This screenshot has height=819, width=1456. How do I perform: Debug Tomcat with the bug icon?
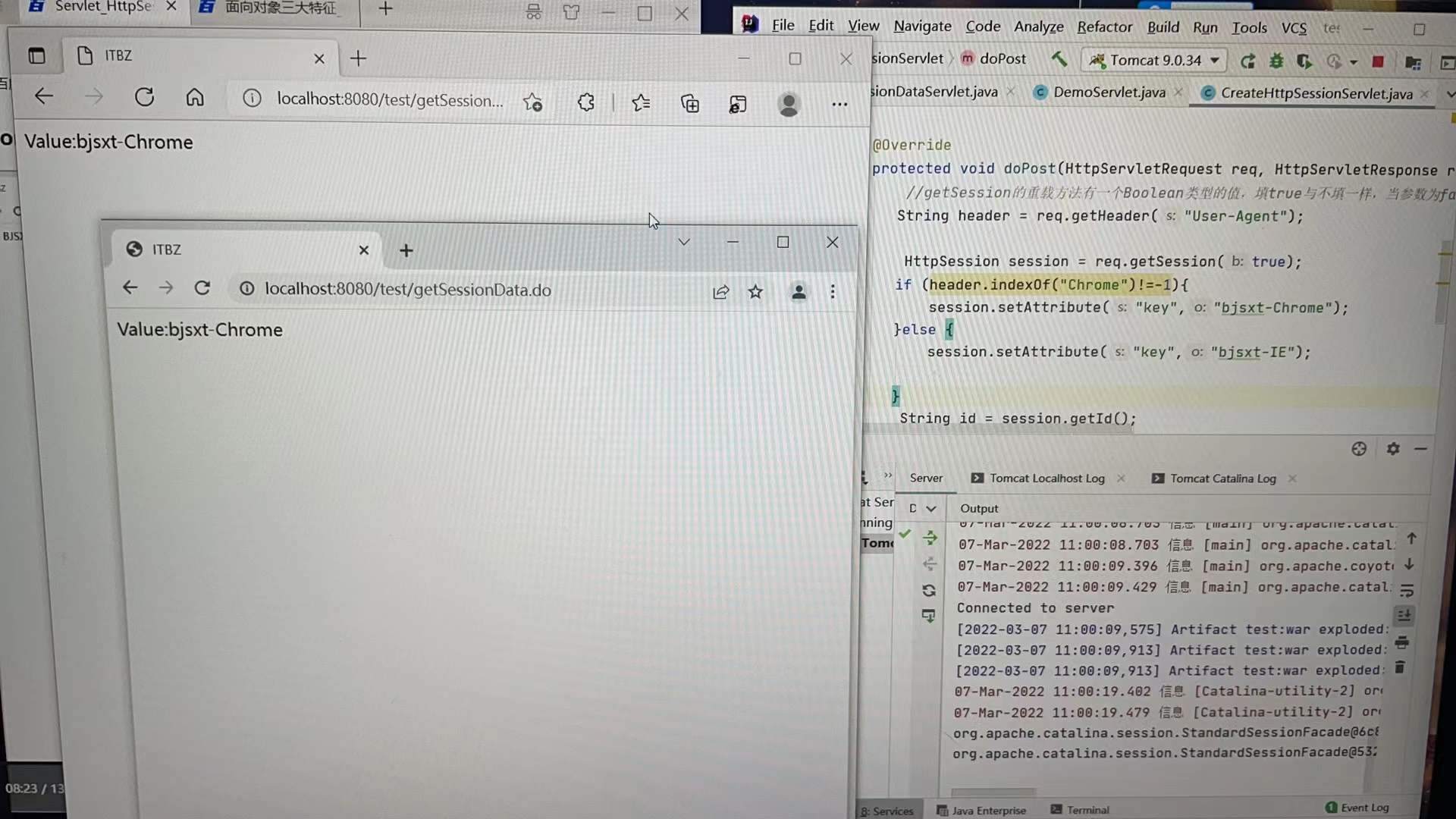click(x=1276, y=61)
